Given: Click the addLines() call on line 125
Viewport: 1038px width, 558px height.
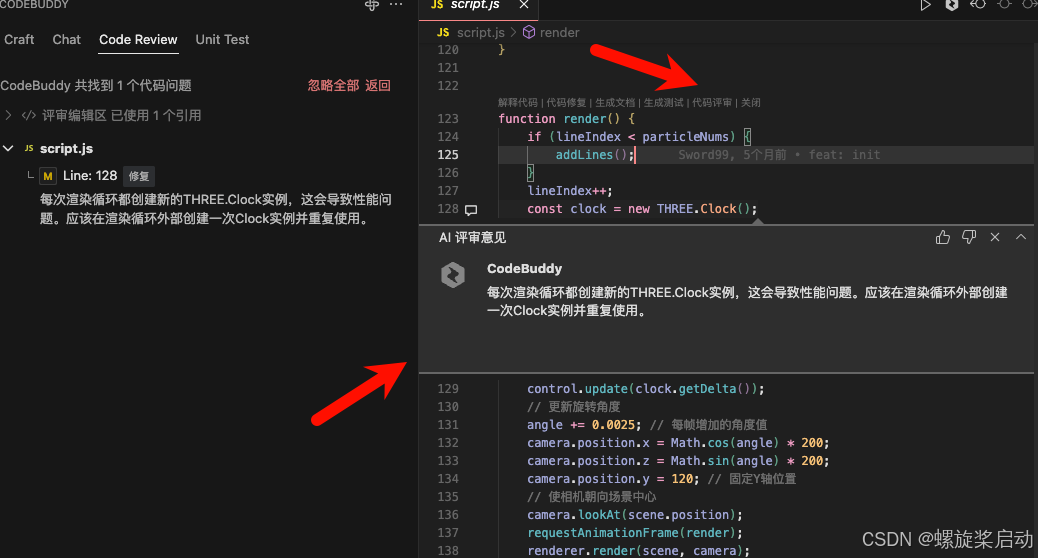Looking at the screenshot, I should (594, 155).
